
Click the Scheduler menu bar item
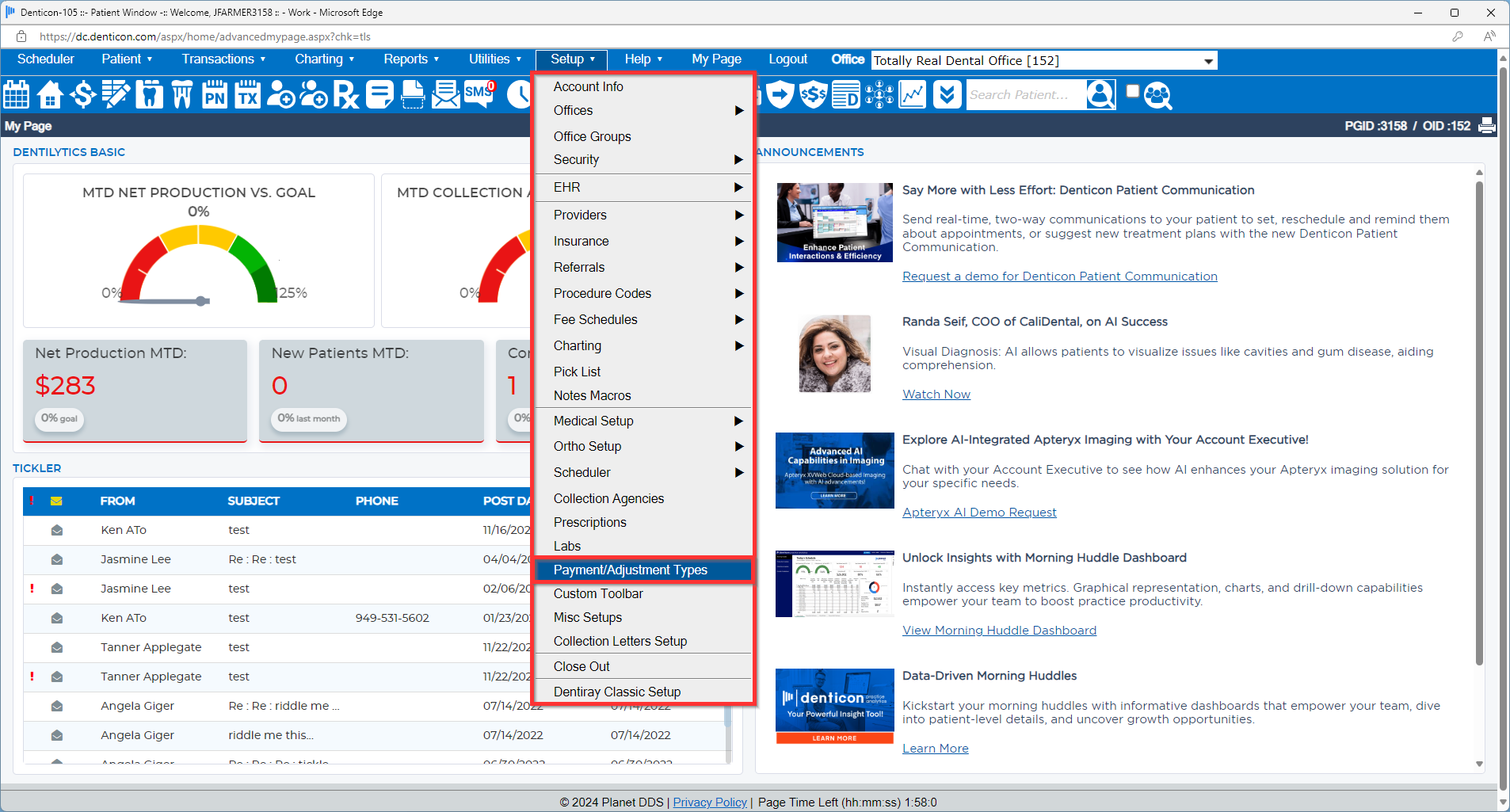[x=46, y=59]
